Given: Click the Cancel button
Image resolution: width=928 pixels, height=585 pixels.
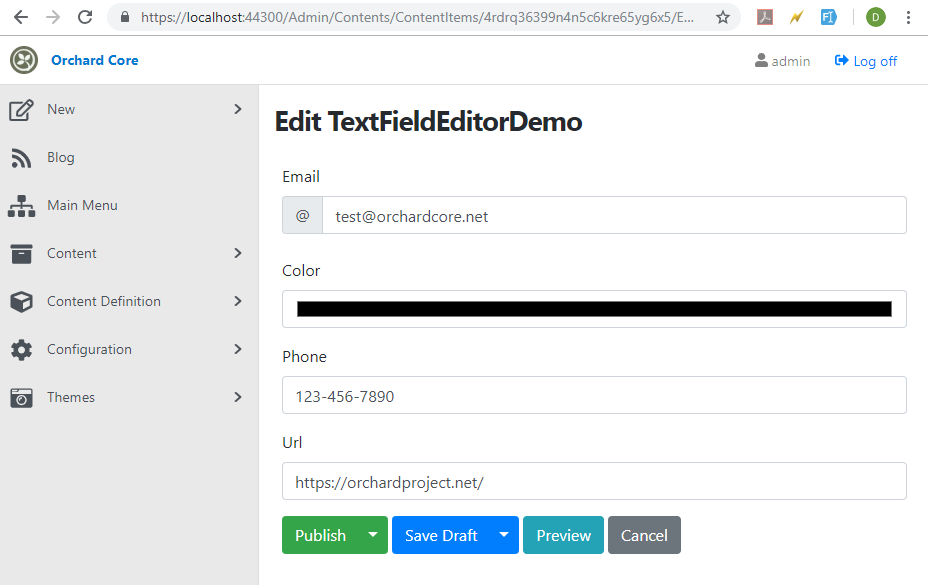Looking at the screenshot, I should coord(644,535).
